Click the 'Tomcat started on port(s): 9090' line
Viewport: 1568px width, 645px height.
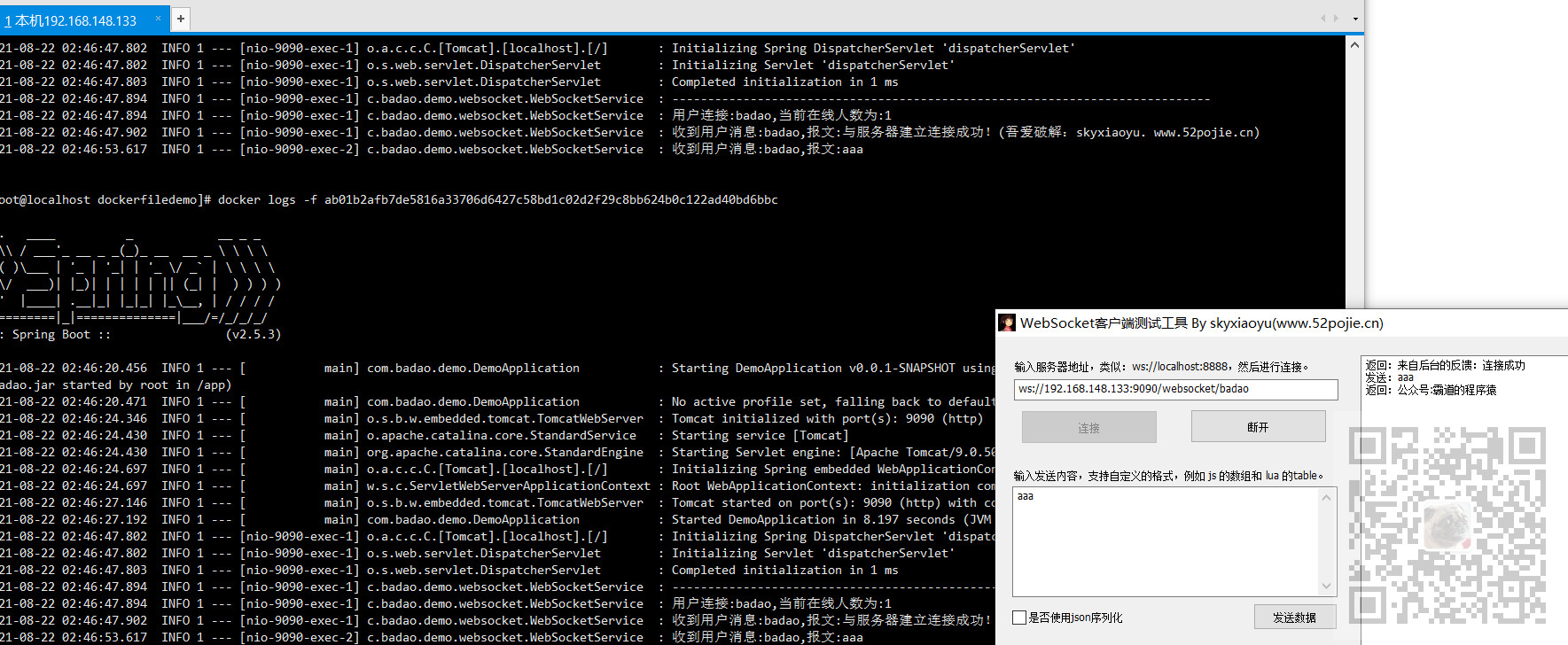pos(497,502)
